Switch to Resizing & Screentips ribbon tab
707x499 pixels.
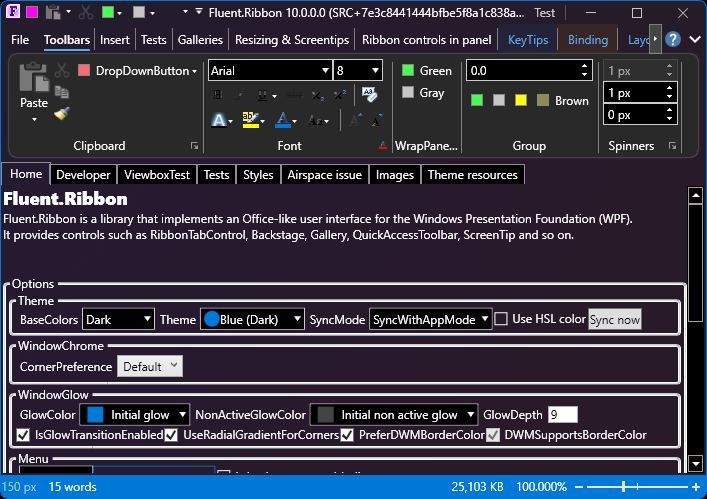pyautogui.click(x=292, y=40)
